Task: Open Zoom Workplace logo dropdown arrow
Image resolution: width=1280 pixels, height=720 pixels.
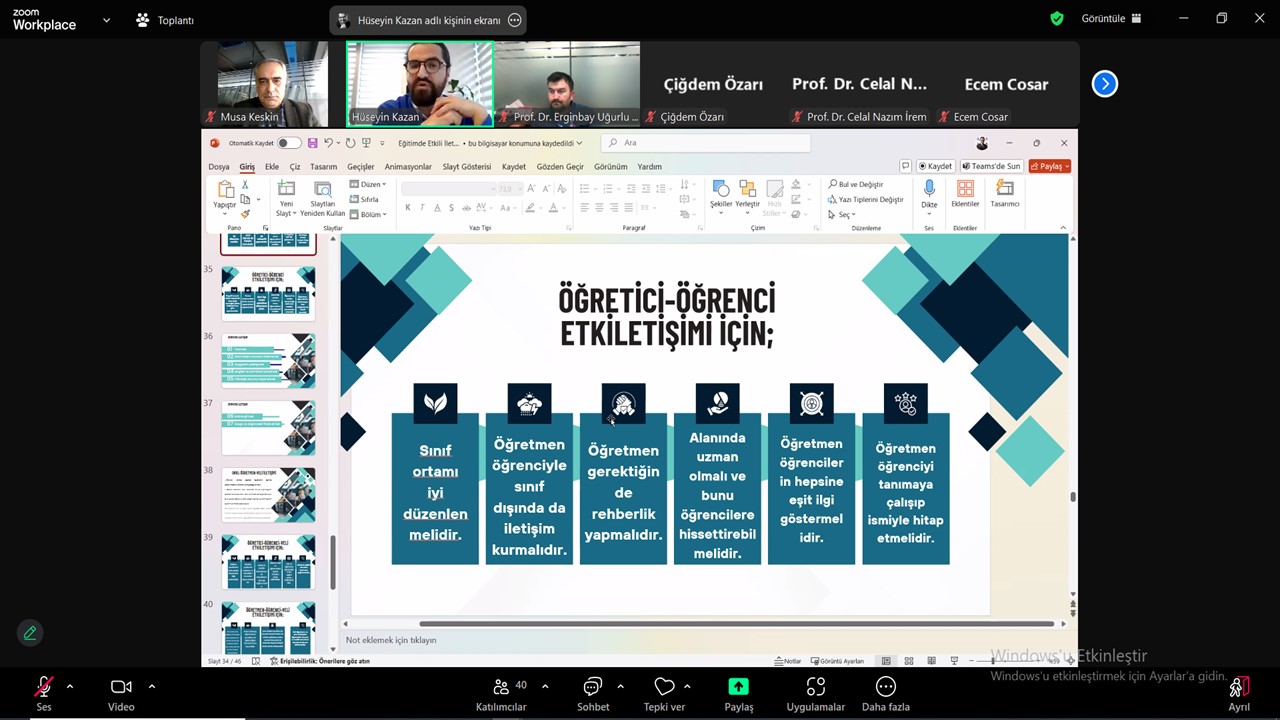Action: [106, 20]
